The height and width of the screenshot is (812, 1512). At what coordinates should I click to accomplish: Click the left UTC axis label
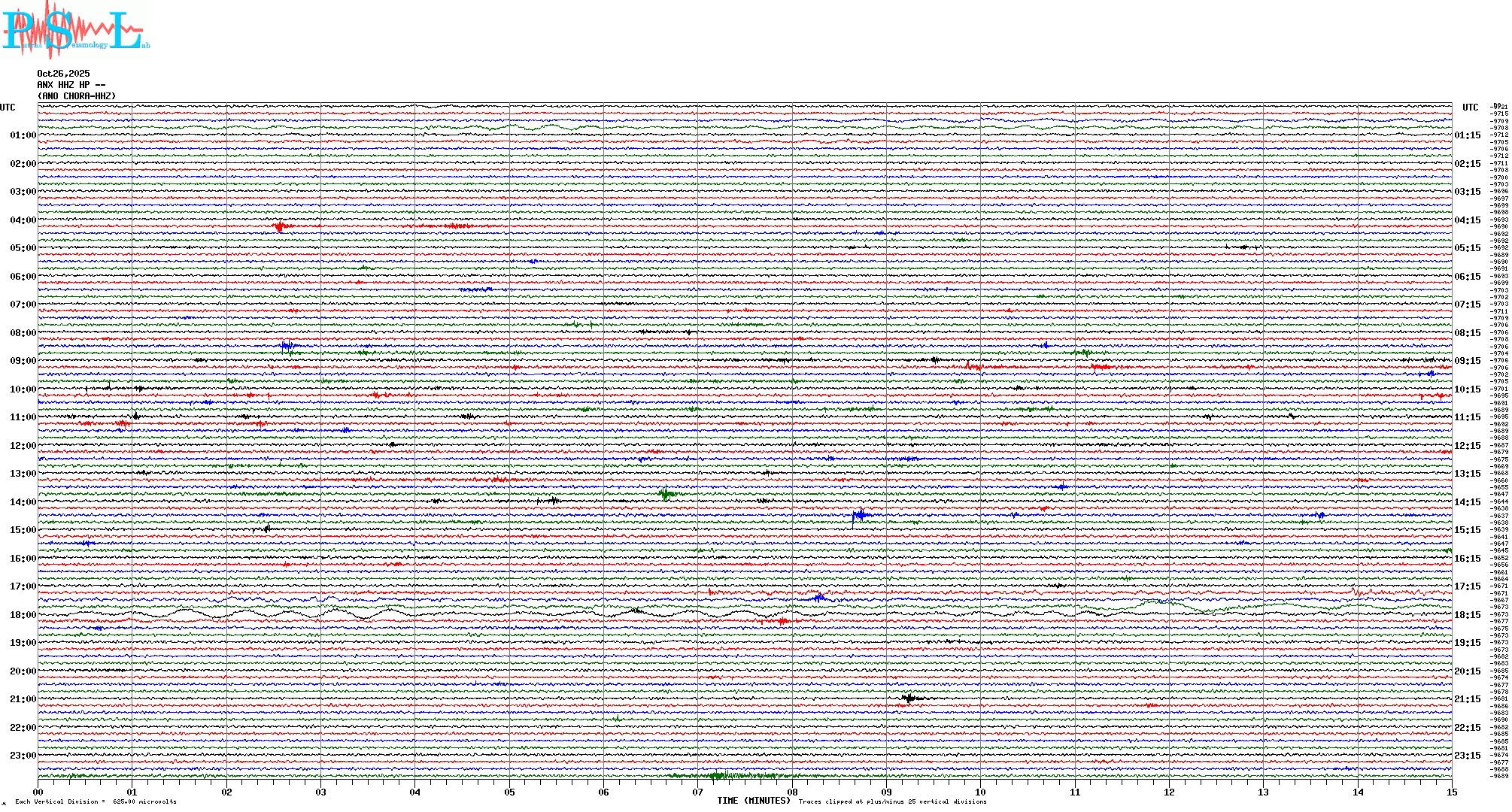[x=8, y=108]
